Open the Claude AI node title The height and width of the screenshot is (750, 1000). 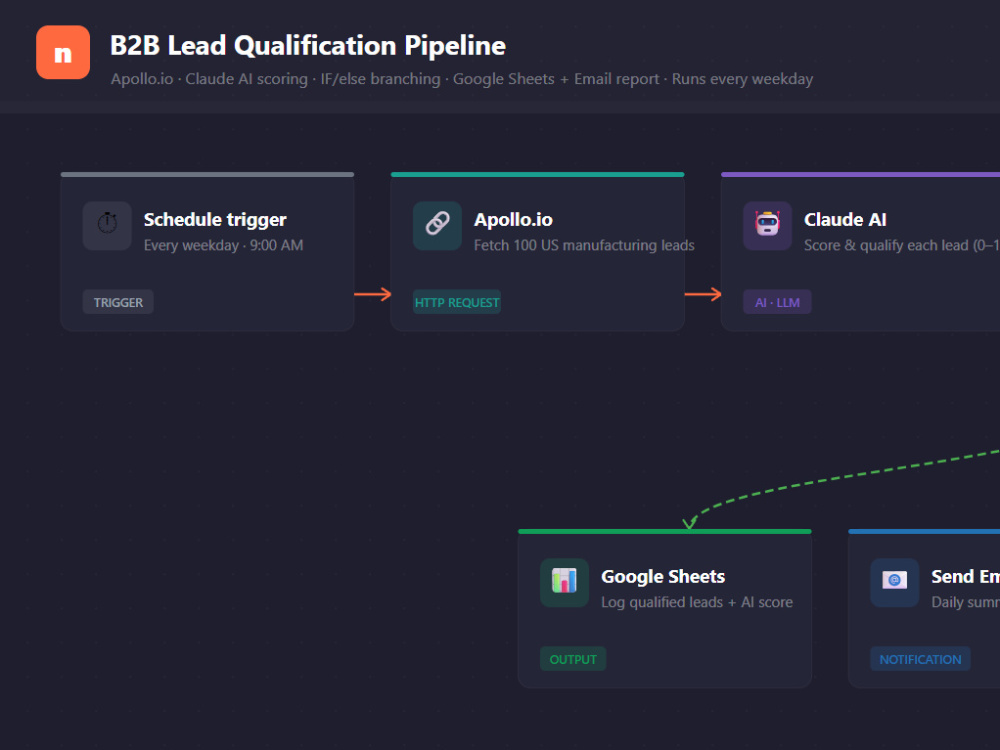[x=845, y=220]
